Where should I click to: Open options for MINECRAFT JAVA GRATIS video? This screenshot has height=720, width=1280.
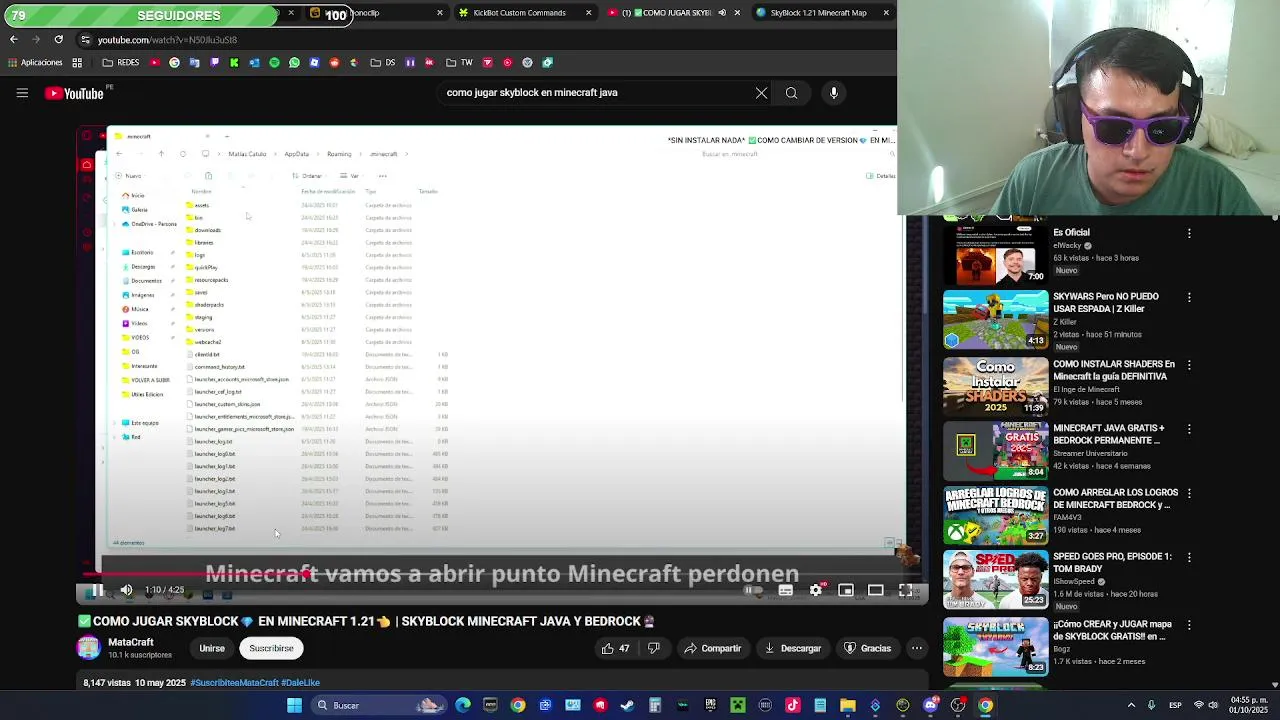click(1189, 429)
